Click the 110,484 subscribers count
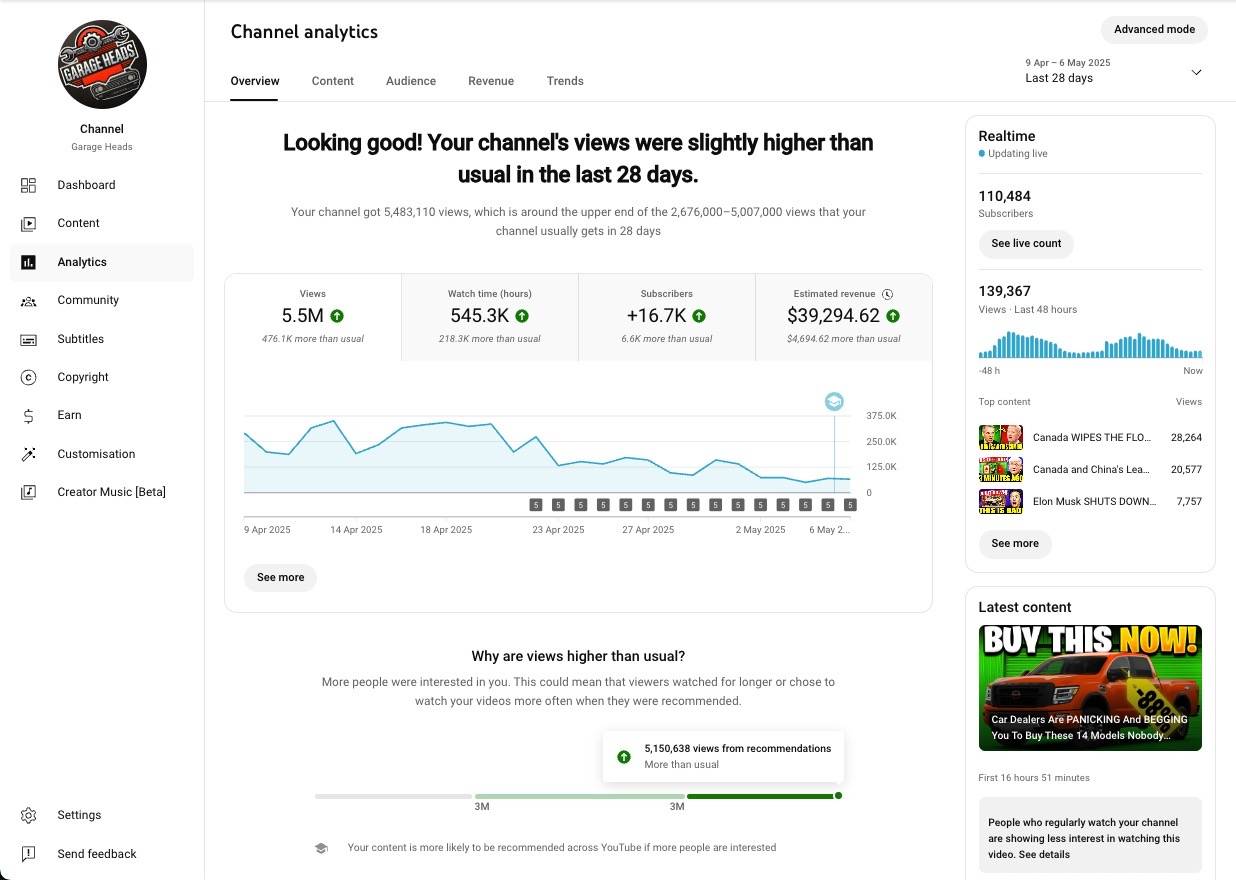 point(1004,196)
